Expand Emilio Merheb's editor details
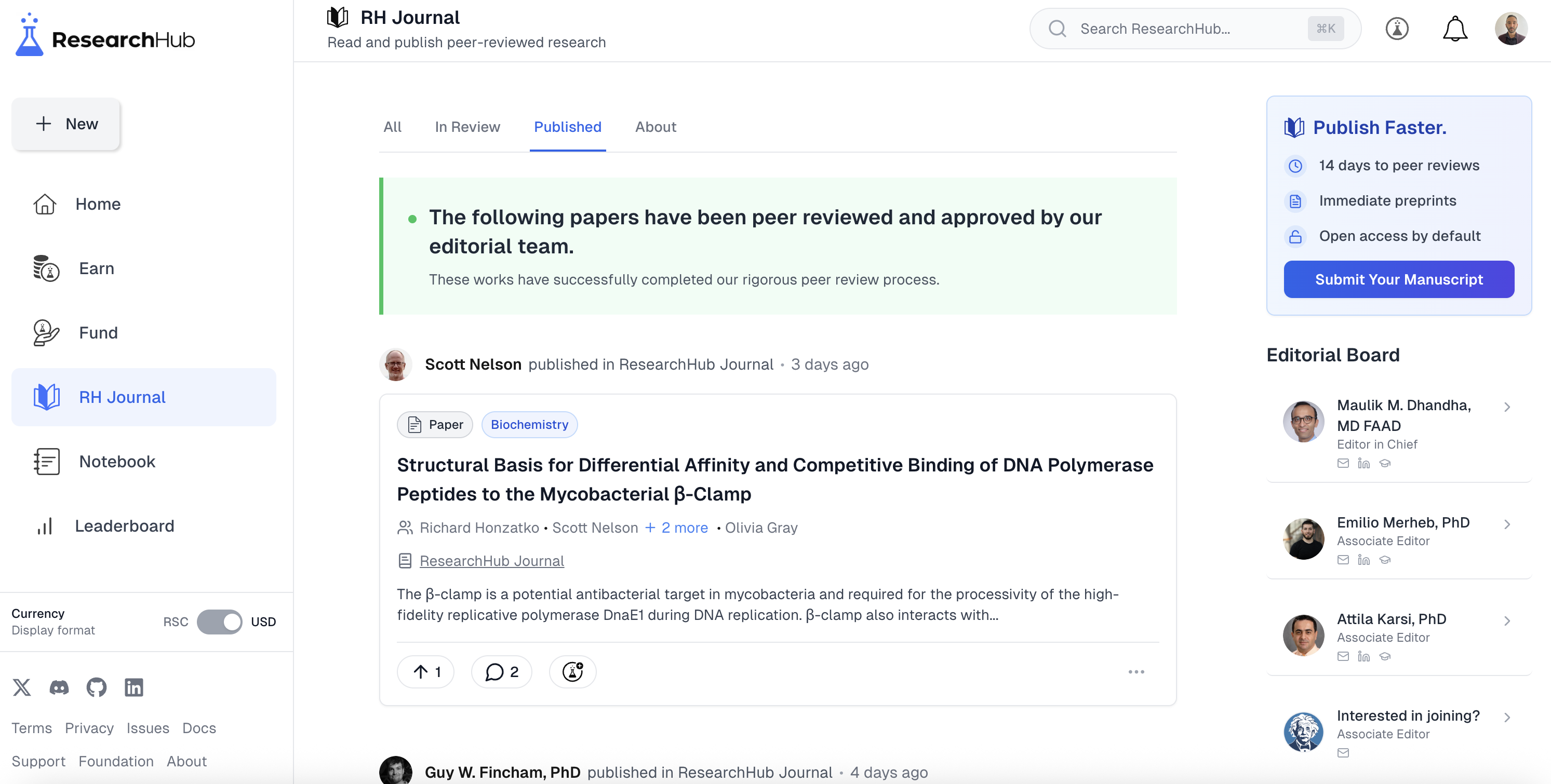Viewport: 1551px width, 784px height. 1506,524
